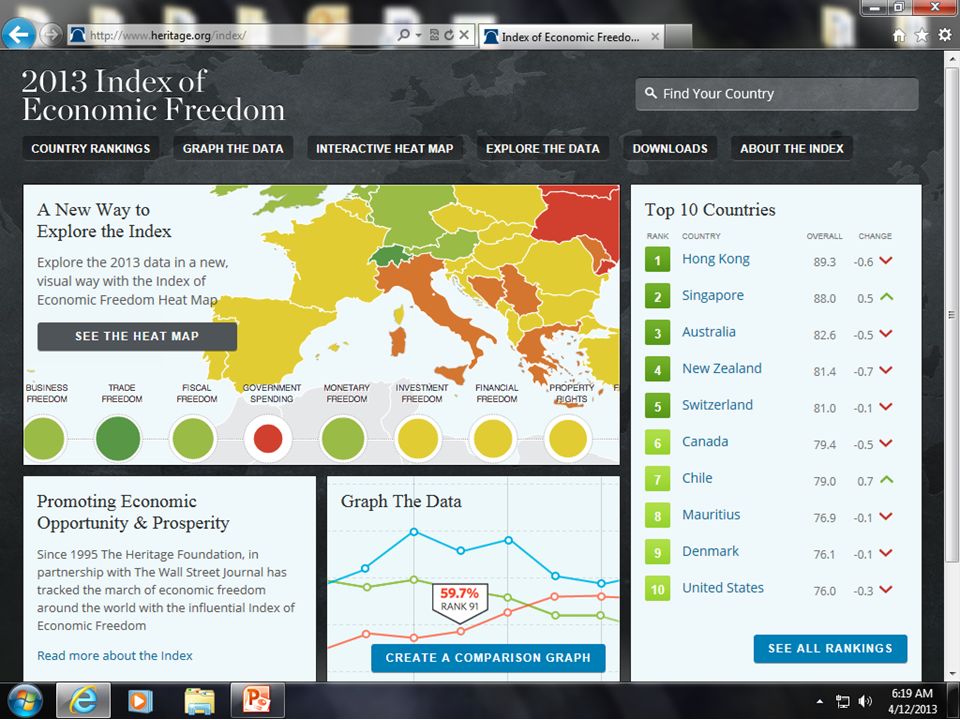
Task: Open the browser Home icon
Action: [899, 36]
